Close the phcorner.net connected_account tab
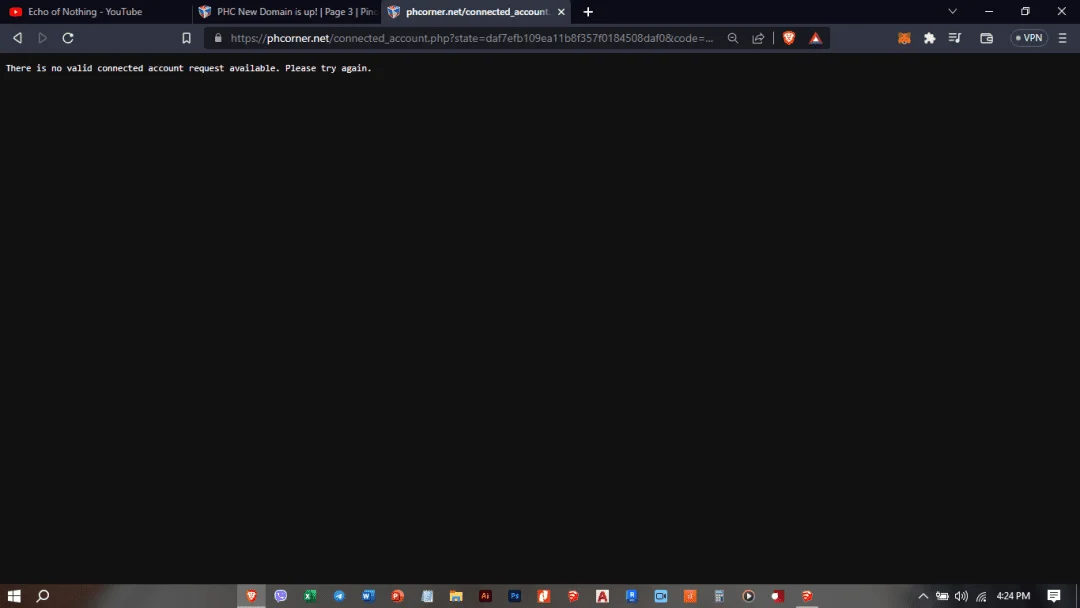The width and height of the screenshot is (1080, 608). point(561,12)
